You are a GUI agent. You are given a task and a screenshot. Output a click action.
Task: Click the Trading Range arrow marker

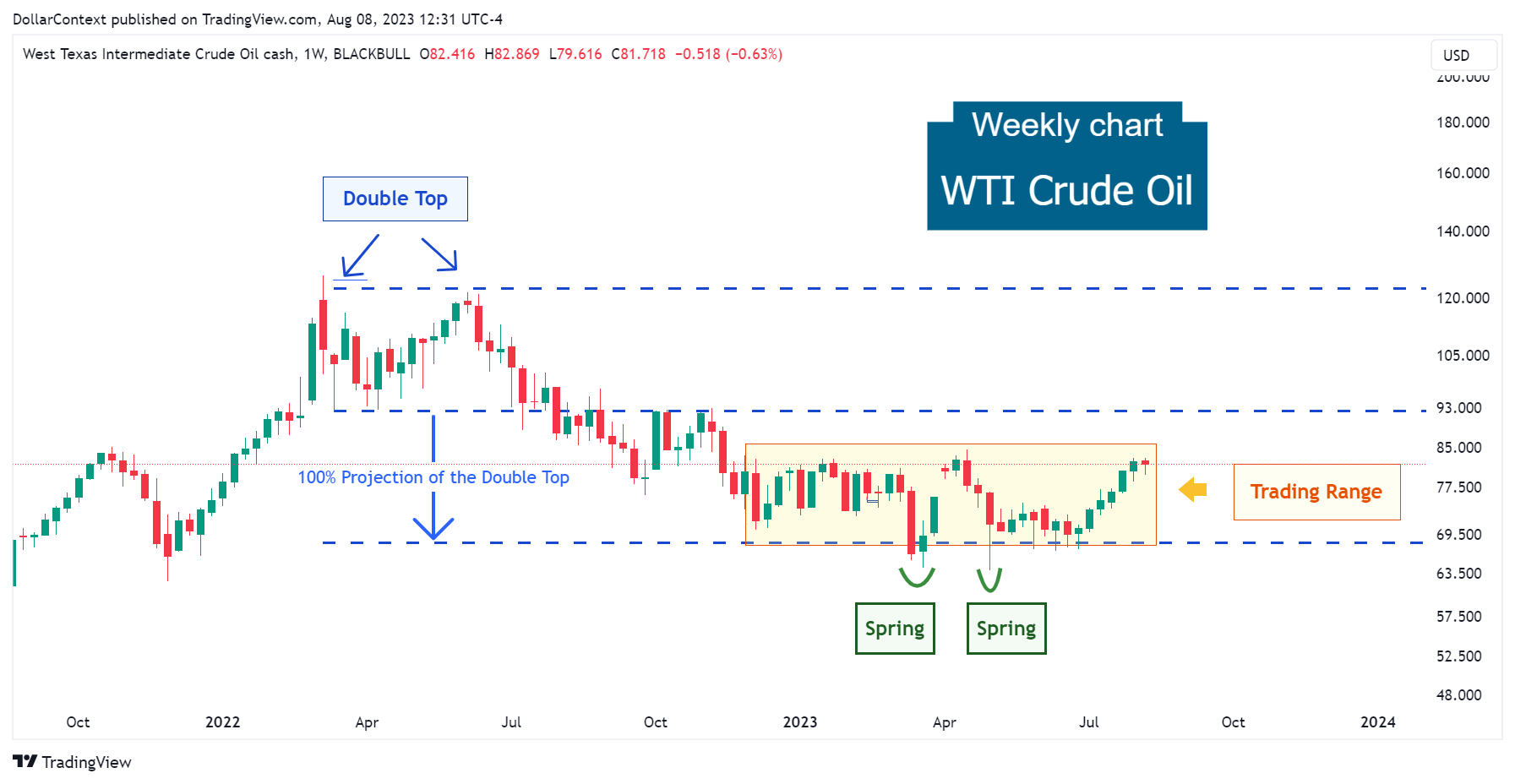coord(1192,489)
